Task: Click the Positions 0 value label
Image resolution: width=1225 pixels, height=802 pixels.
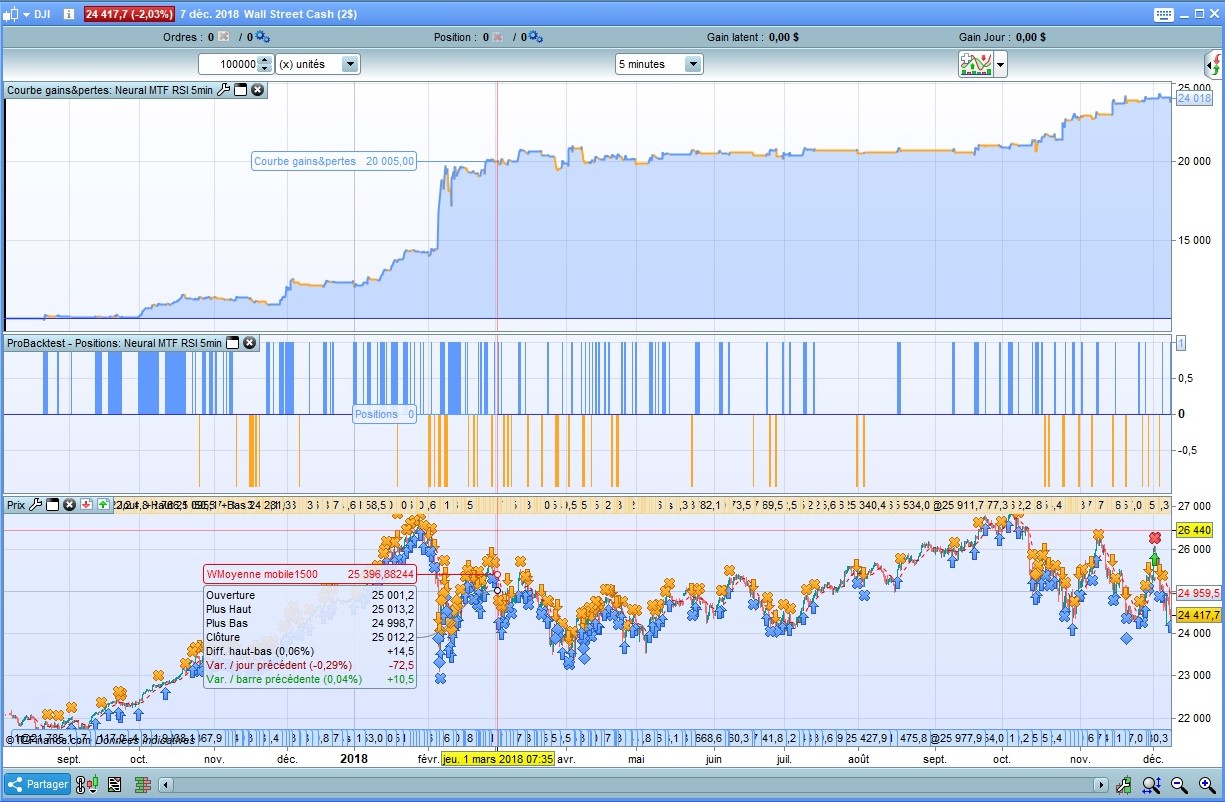Action: 384,414
